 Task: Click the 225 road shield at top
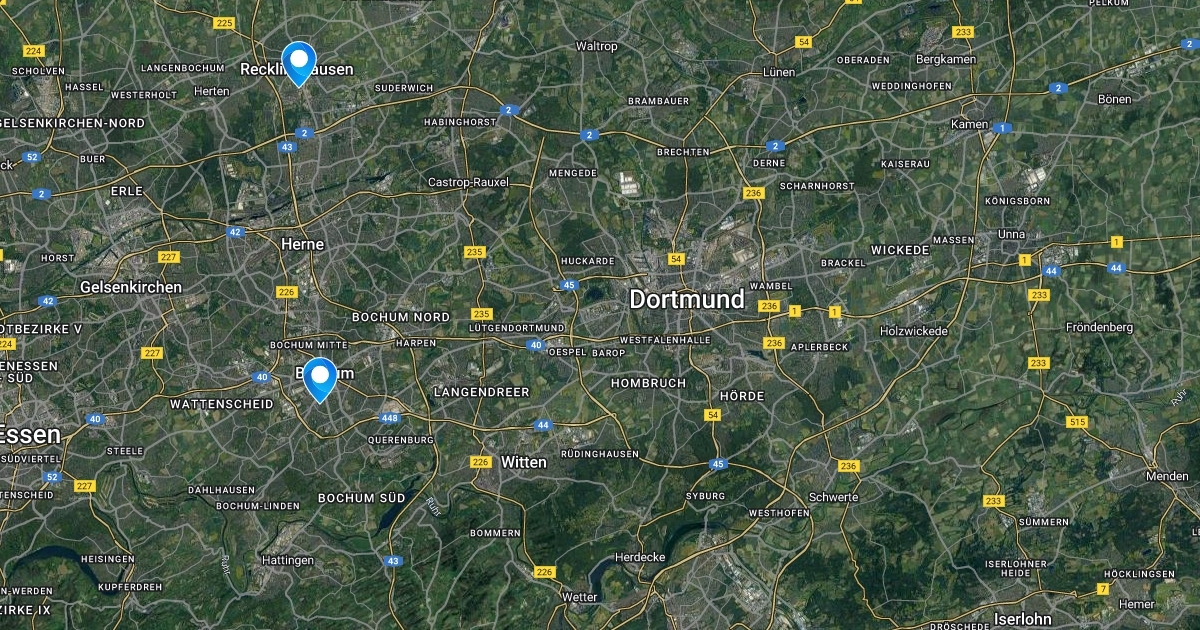(x=224, y=23)
